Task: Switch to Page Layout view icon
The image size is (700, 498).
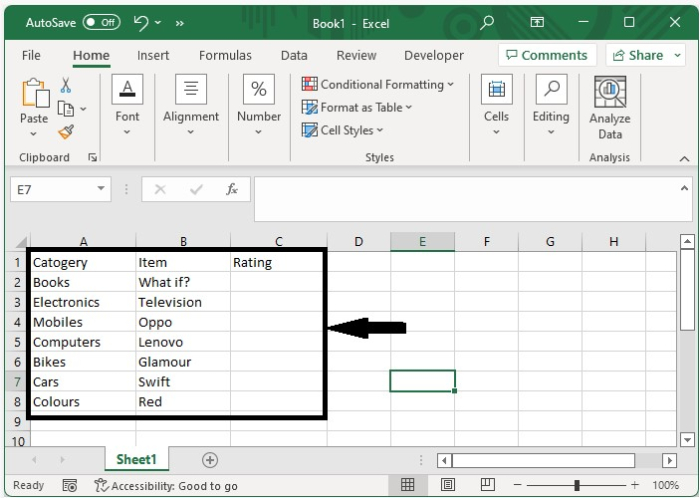Action: (x=448, y=485)
